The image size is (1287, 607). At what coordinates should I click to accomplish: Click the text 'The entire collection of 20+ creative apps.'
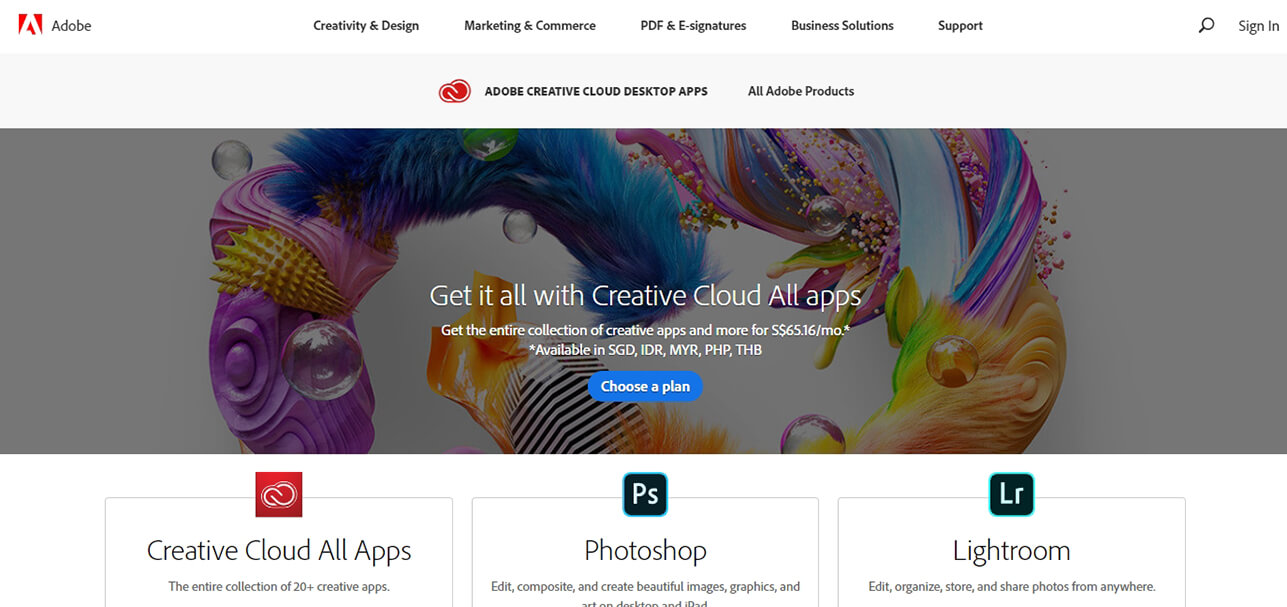coord(279,587)
